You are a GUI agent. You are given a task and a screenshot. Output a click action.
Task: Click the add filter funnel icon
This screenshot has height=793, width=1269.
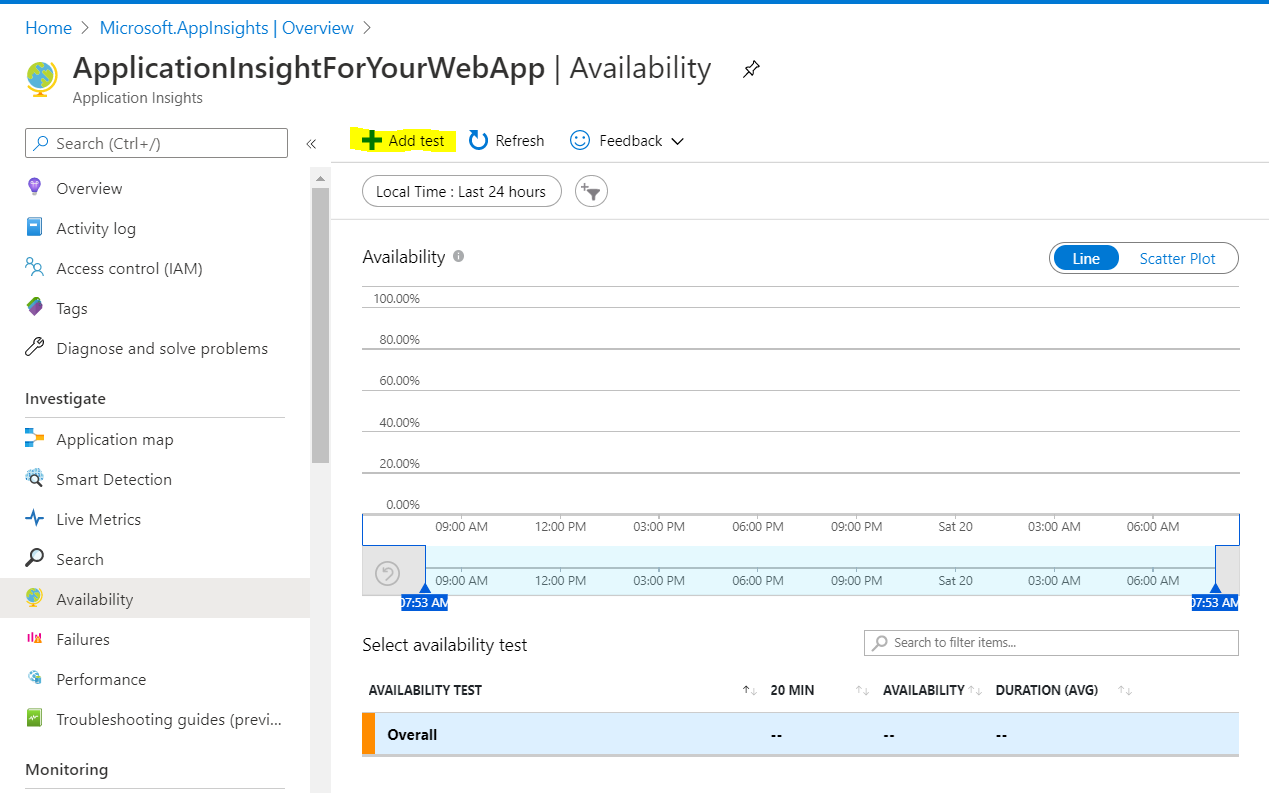click(592, 192)
